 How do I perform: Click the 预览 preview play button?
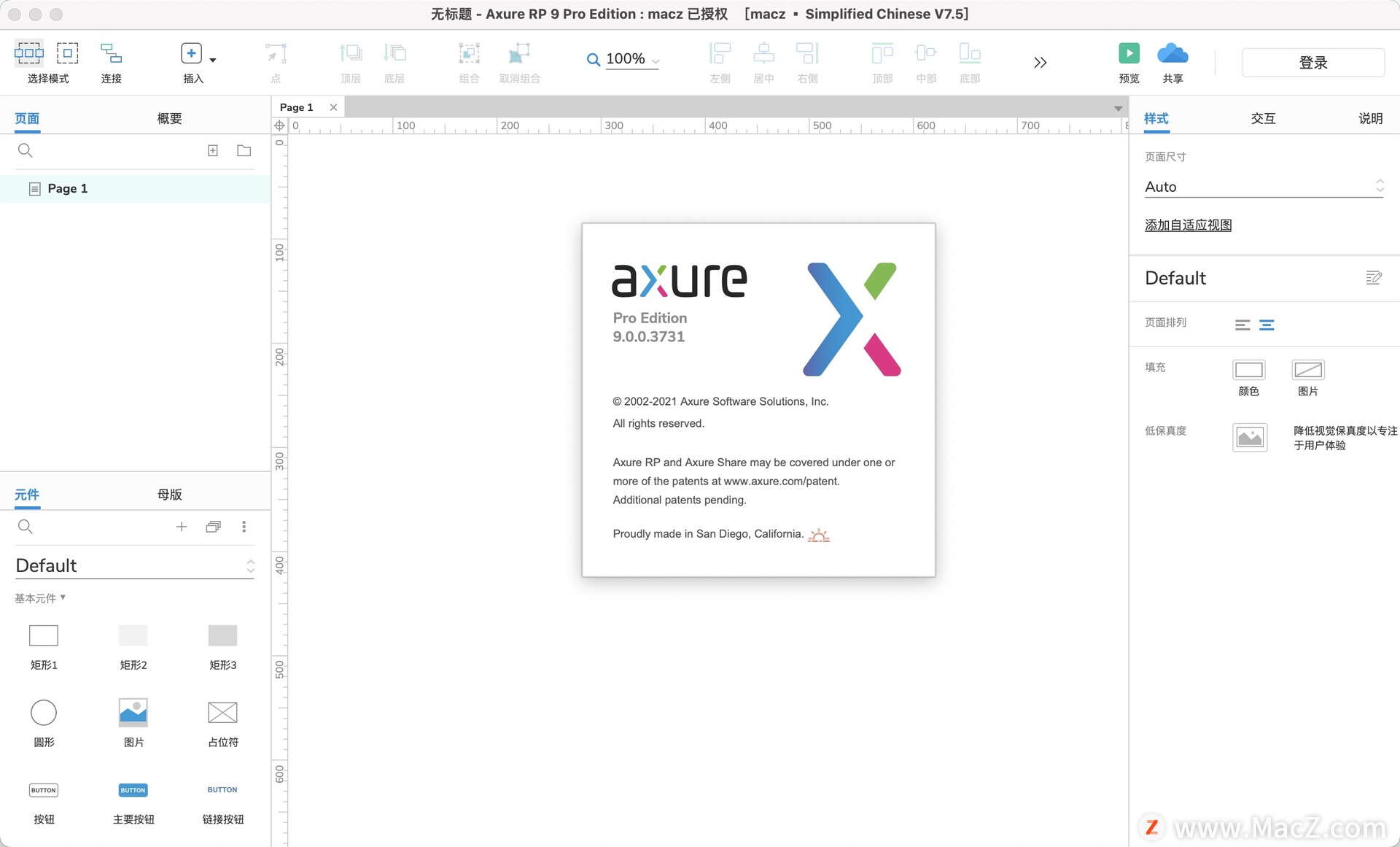click(x=1129, y=53)
